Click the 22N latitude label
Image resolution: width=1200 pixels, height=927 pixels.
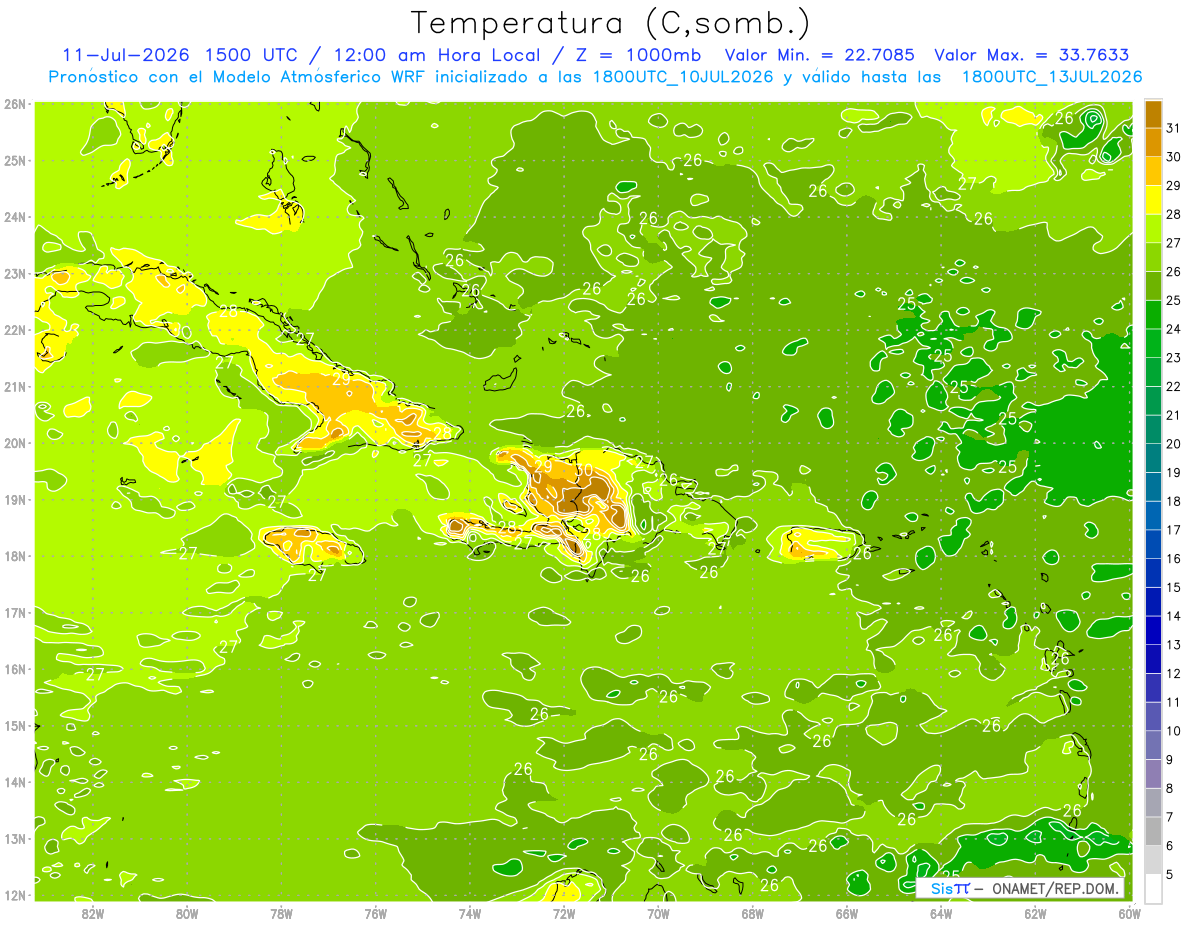(15, 330)
